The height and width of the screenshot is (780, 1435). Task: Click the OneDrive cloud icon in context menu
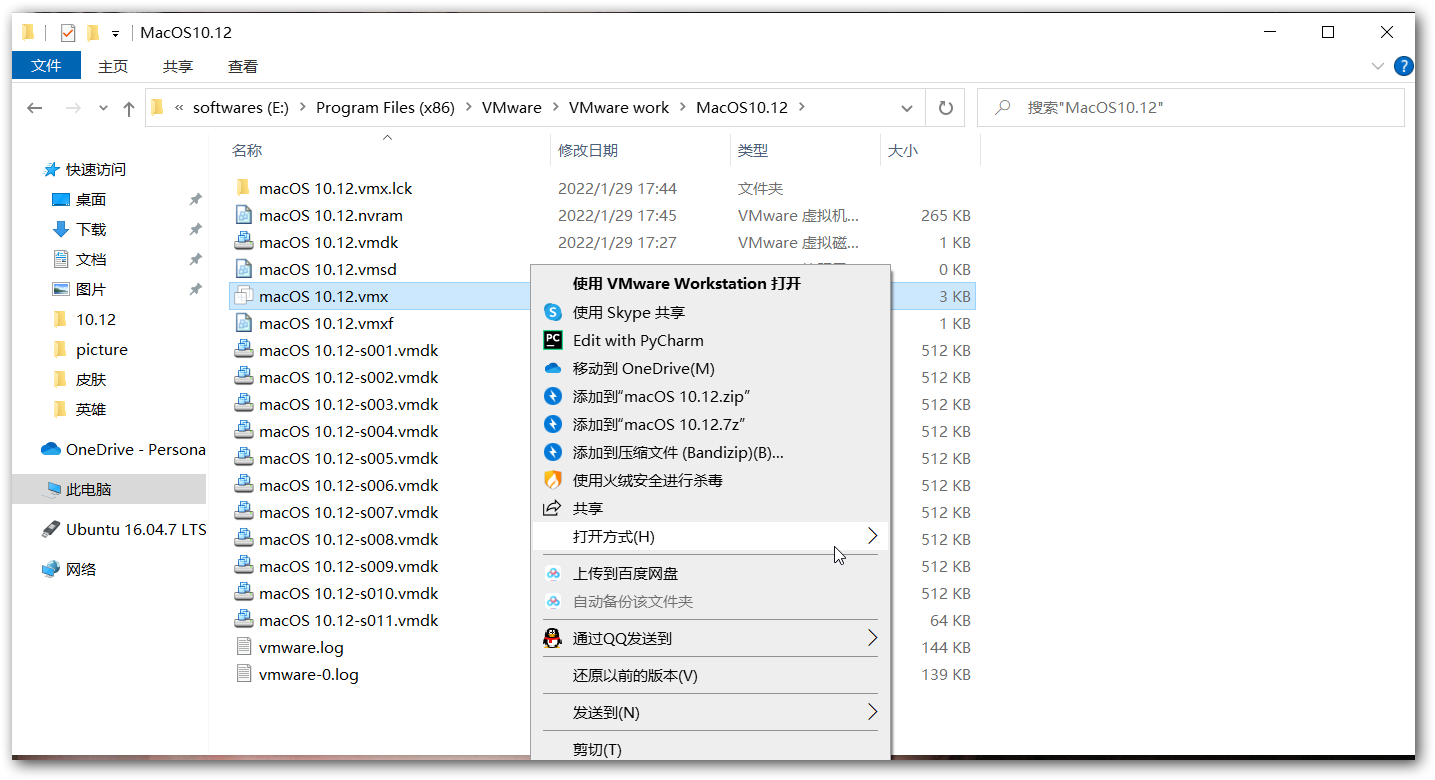point(553,368)
